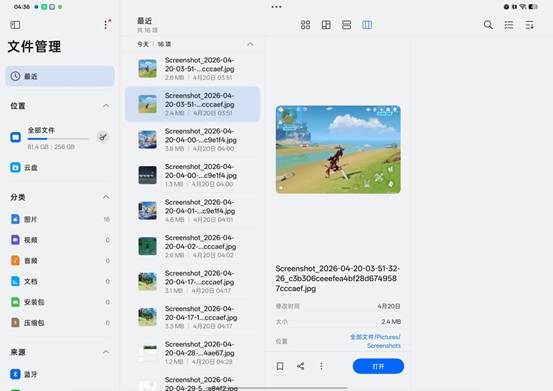Share the selected screenshot
The width and height of the screenshot is (553, 391).
coord(300,366)
